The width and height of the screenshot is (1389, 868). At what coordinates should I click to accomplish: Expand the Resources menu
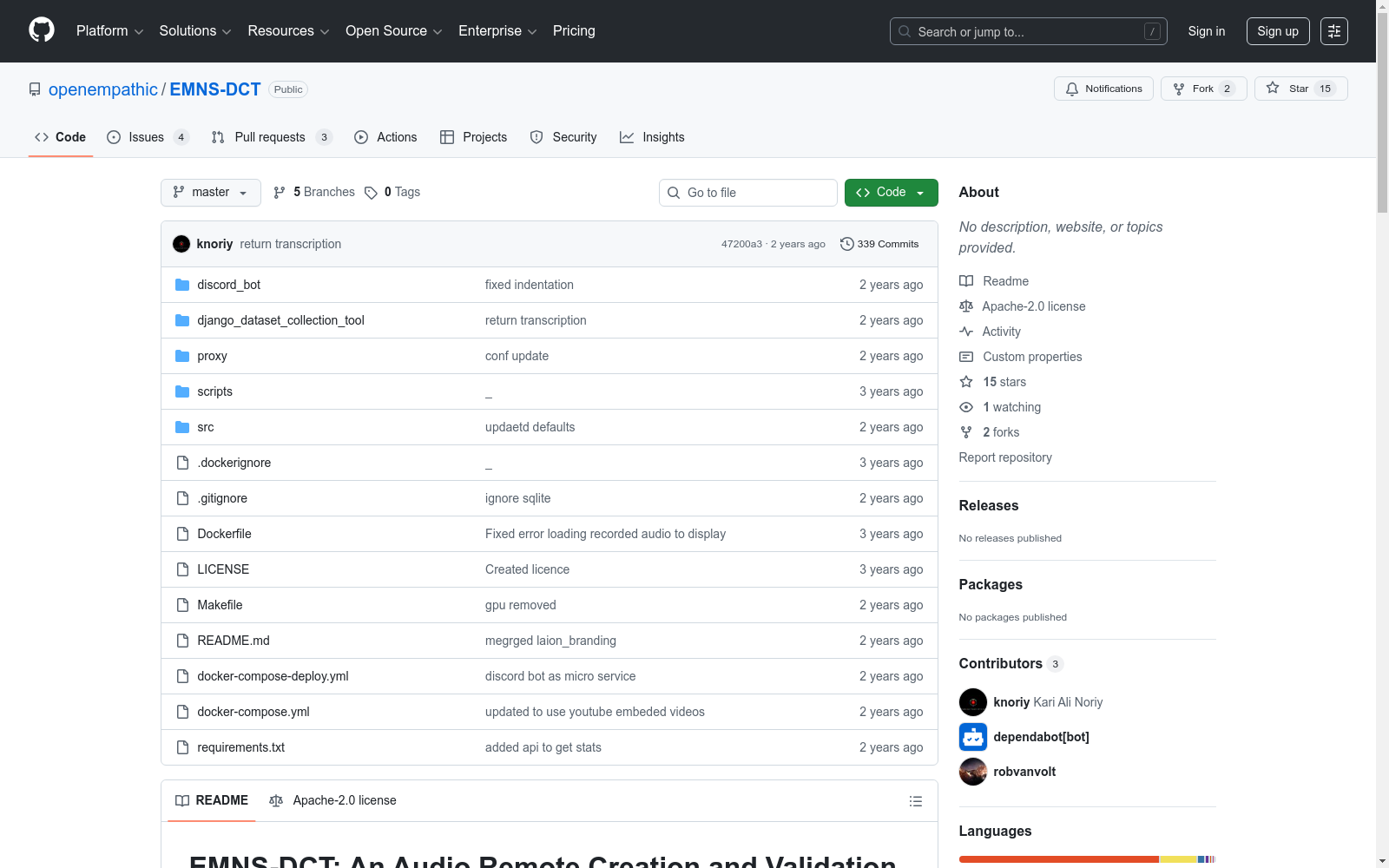(x=288, y=31)
